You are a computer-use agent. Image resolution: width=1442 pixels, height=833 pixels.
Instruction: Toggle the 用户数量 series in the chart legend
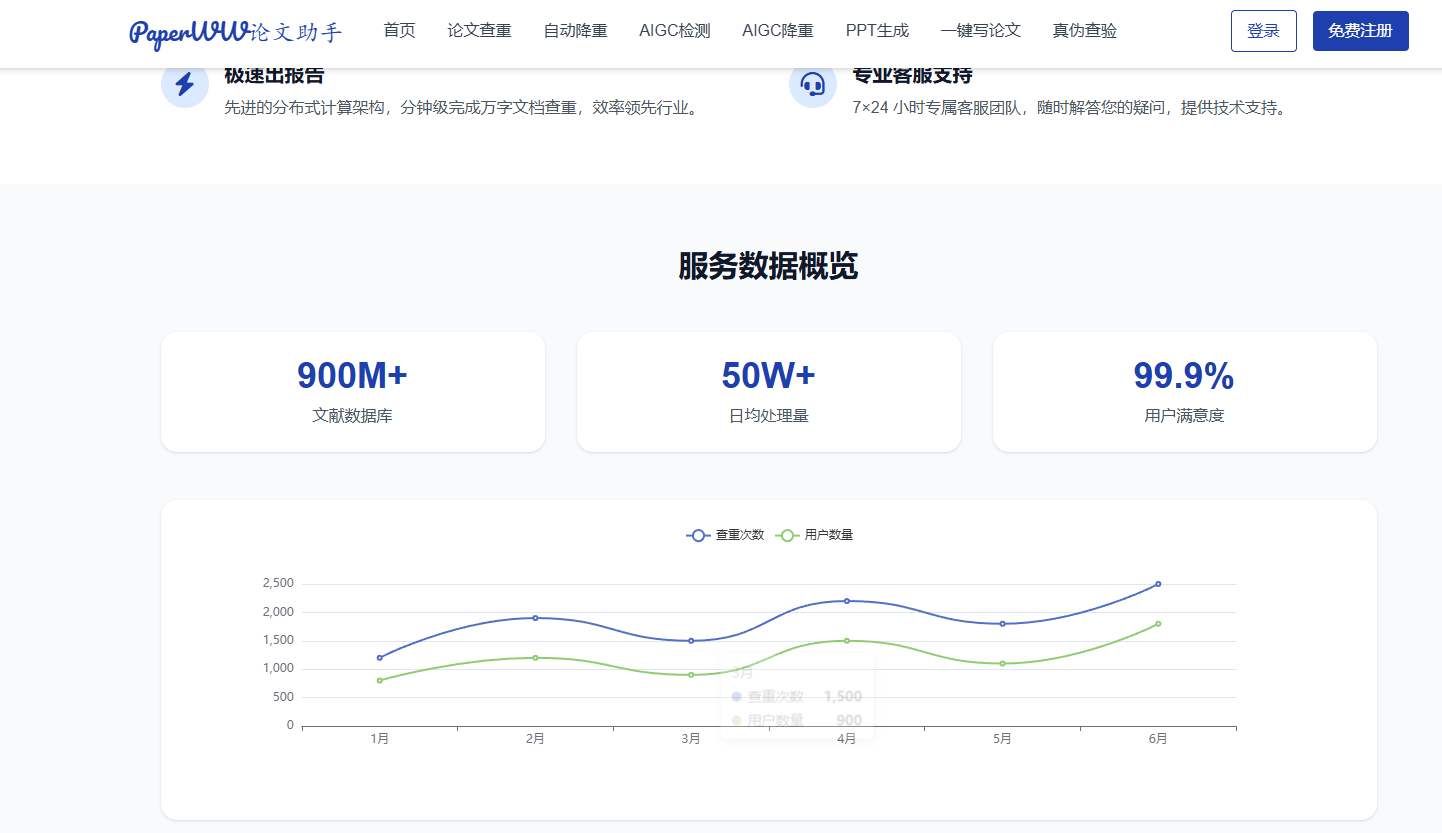pyautogui.click(x=814, y=535)
